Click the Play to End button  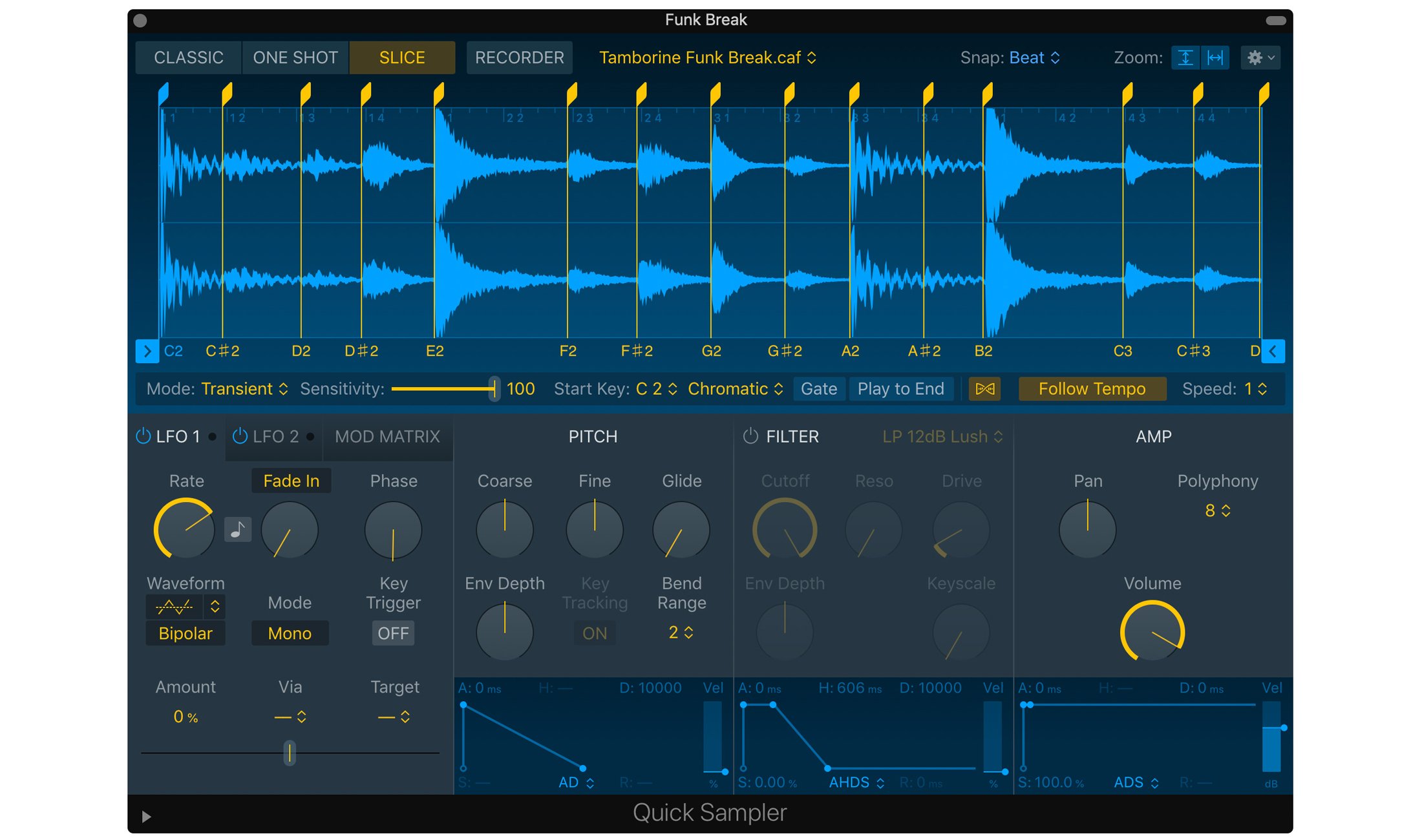[x=900, y=389]
